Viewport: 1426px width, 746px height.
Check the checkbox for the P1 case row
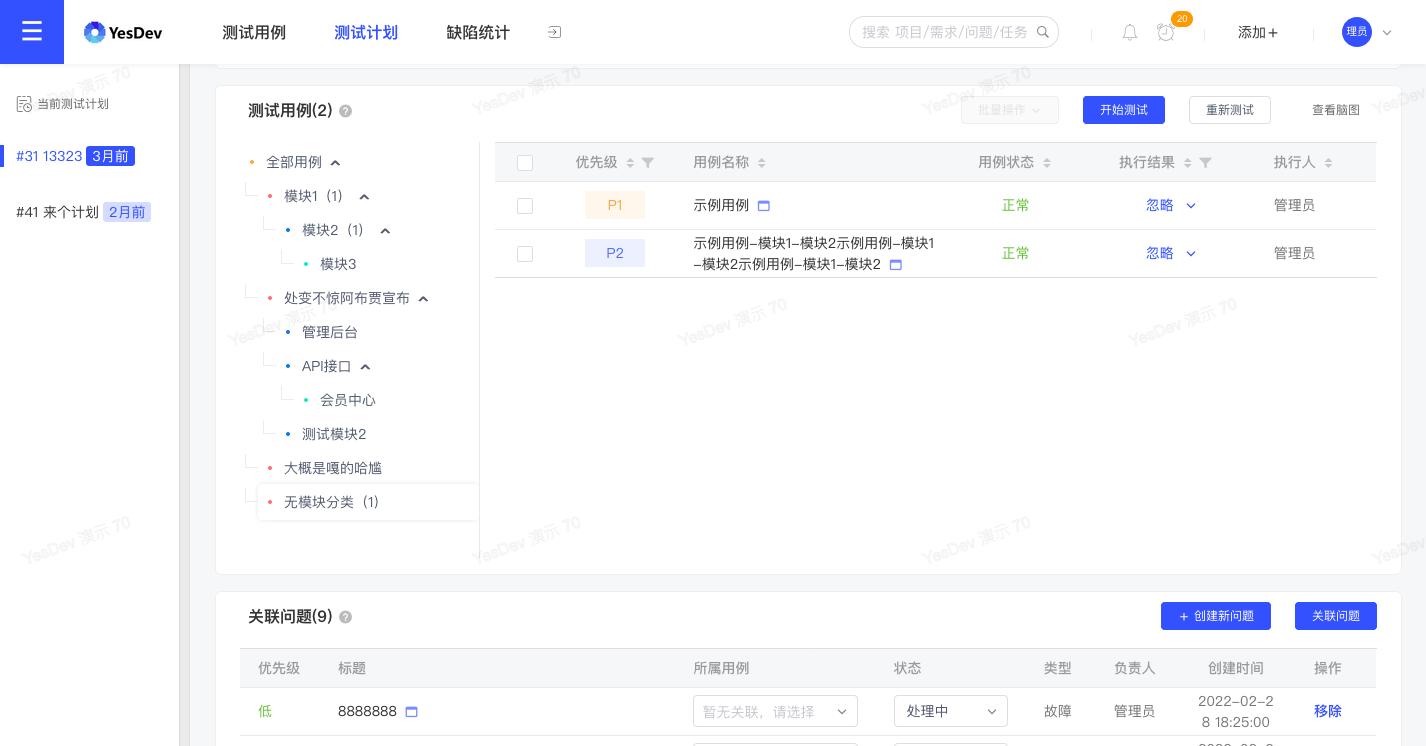point(525,206)
